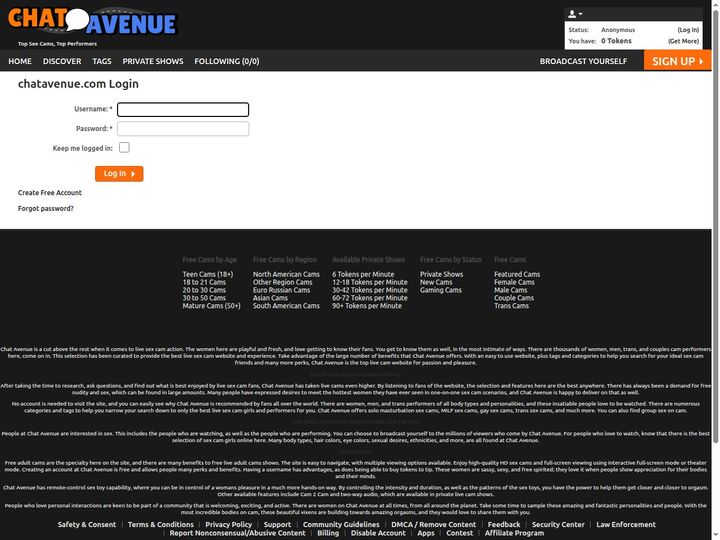Screen dimensions: 720x540
Task: Open Support footer link
Action: [277, 524]
